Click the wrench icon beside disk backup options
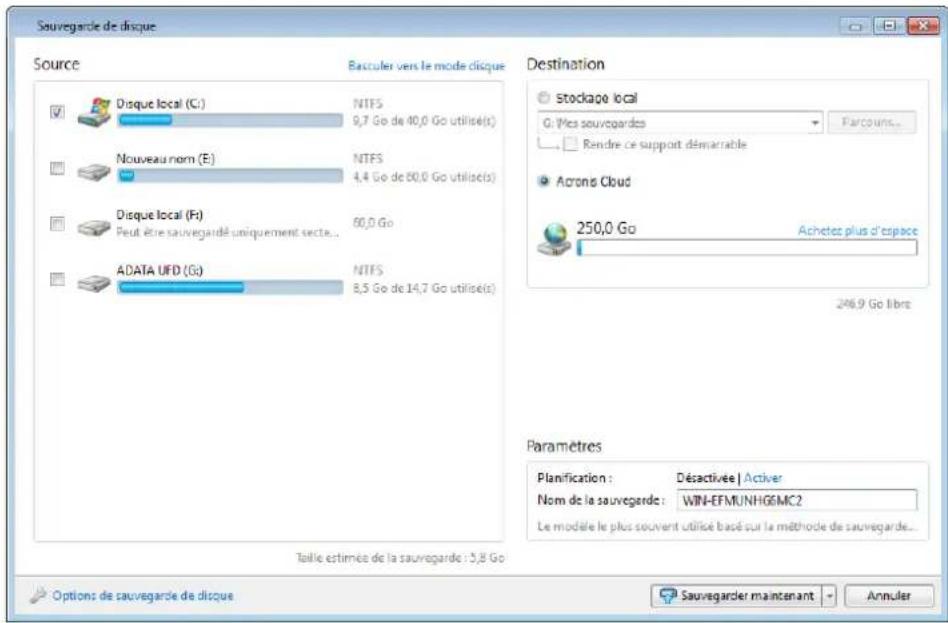 37,595
